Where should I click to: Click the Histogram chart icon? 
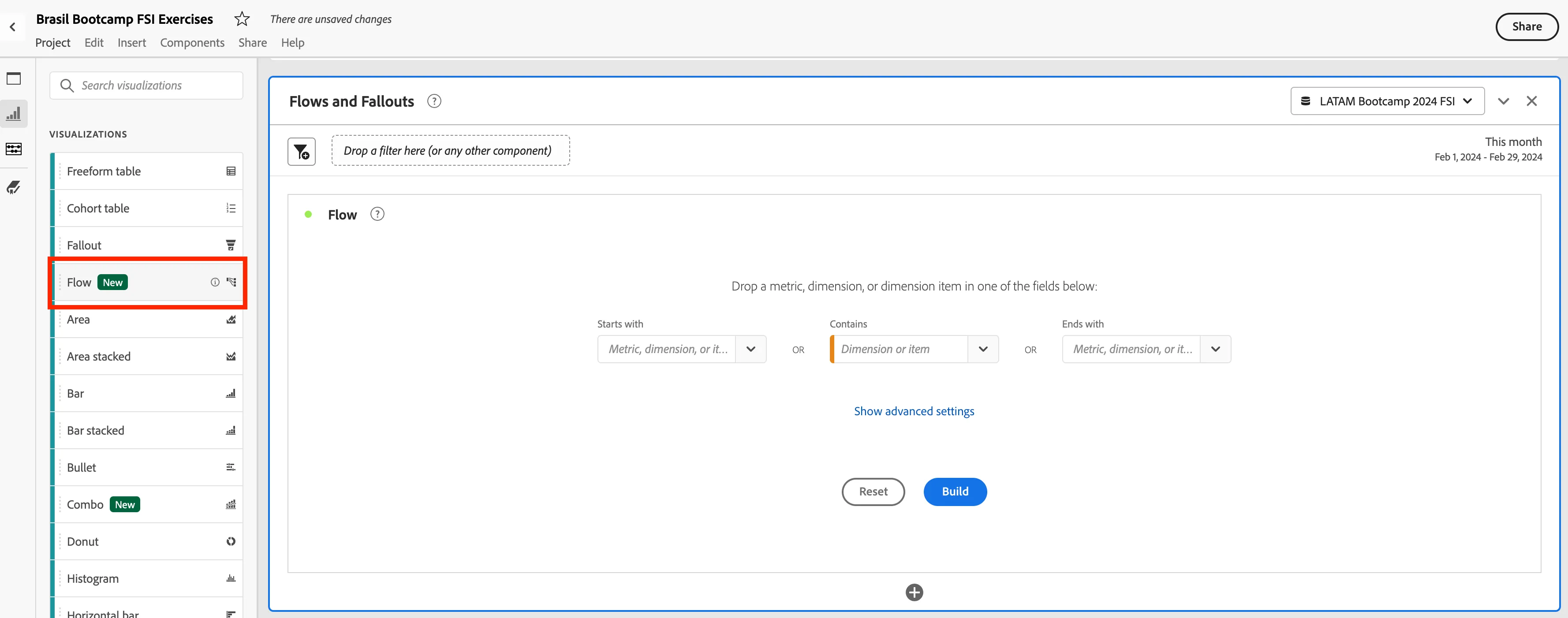pos(231,578)
